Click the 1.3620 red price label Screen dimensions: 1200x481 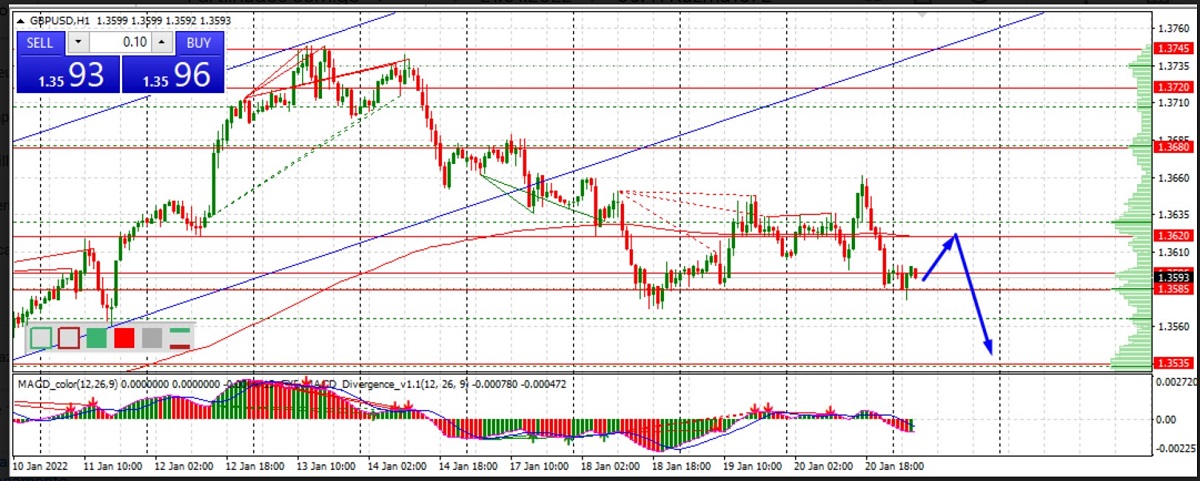pos(1172,236)
